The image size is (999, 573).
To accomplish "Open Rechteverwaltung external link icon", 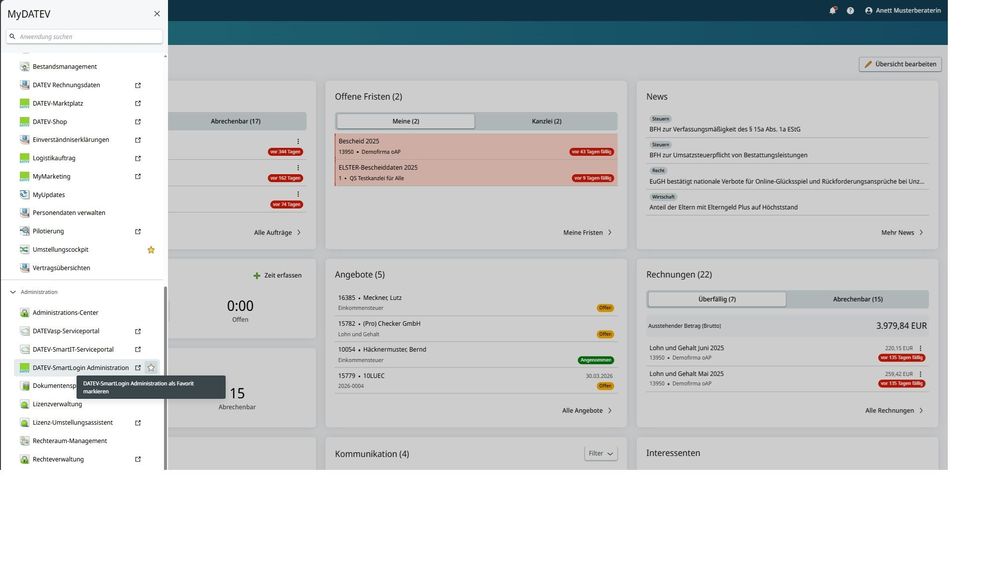I will point(138,460).
